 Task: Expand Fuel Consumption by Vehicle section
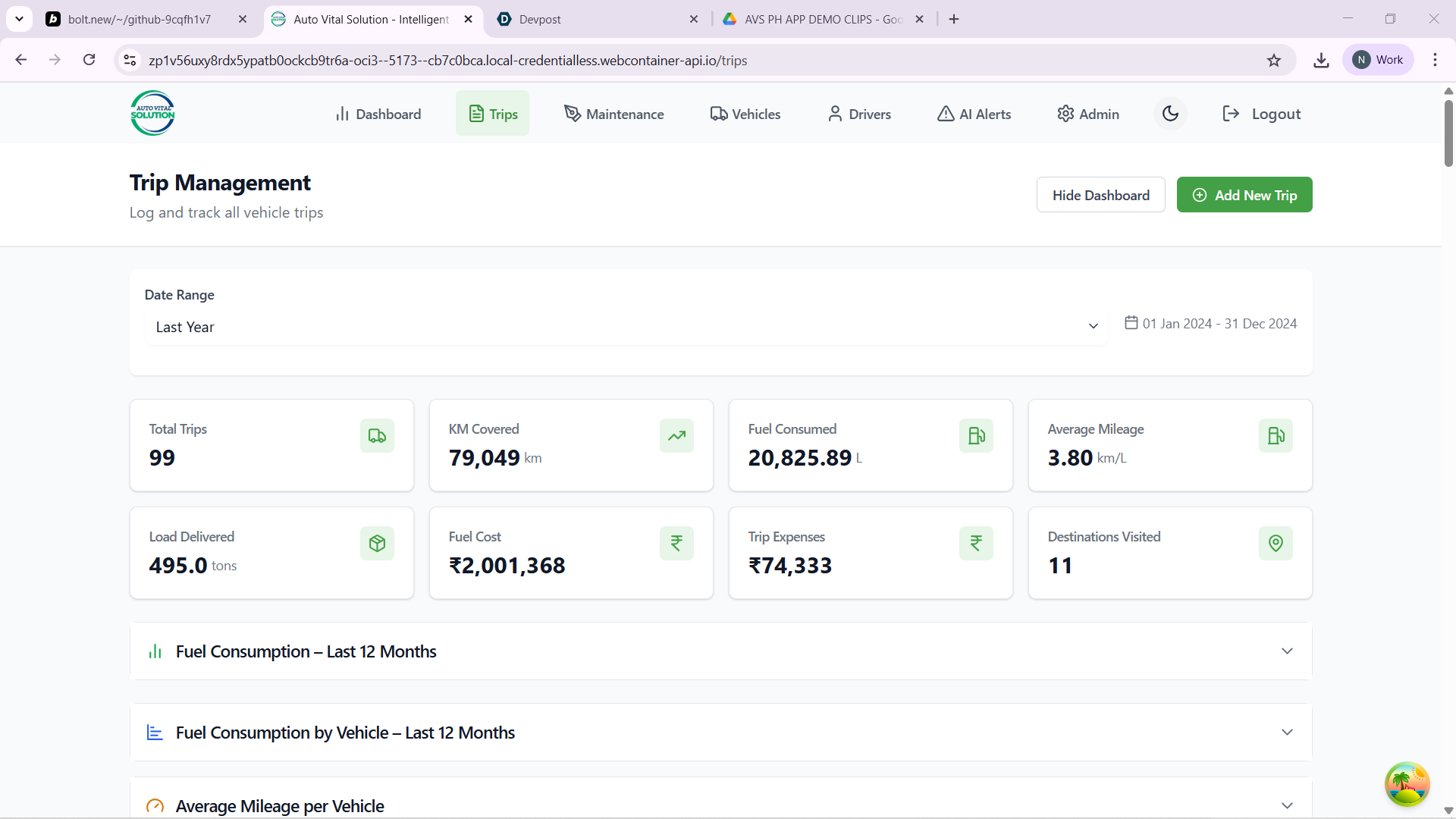(1287, 733)
